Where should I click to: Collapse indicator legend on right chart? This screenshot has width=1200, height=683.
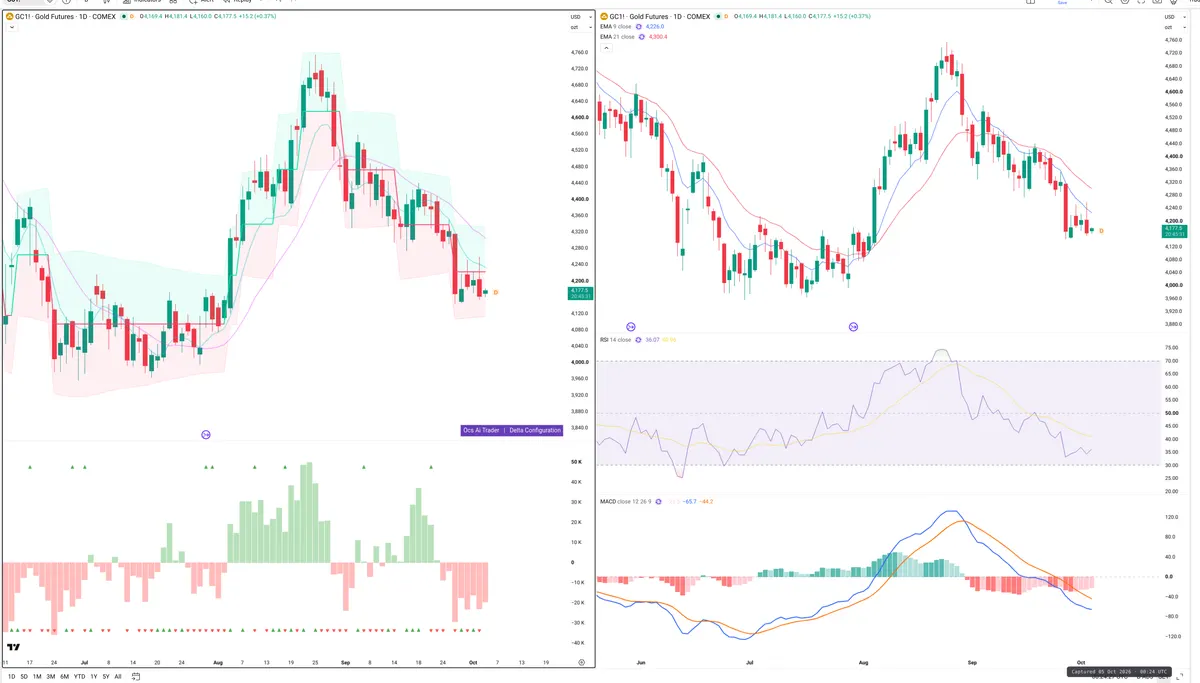(606, 47)
